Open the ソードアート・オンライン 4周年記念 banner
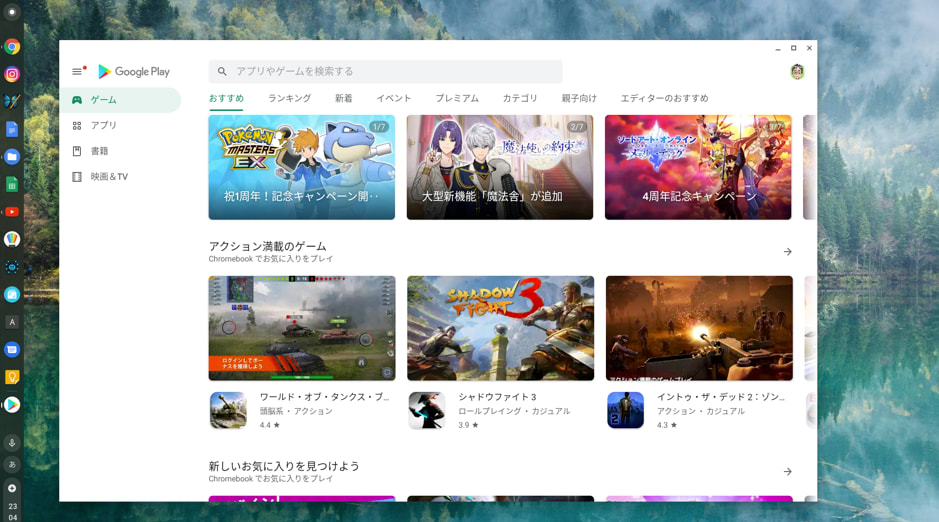The image size is (939, 522). tap(698, 167)
